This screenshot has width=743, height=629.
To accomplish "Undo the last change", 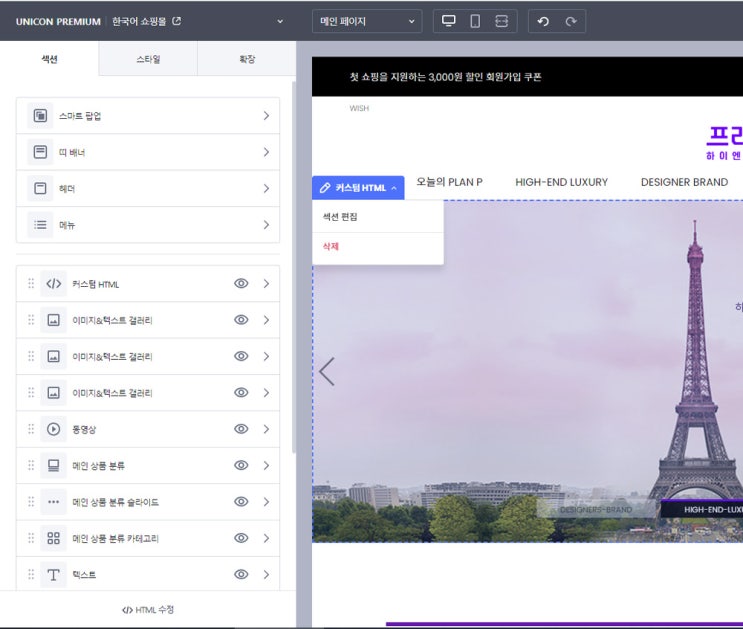I will coord(543,21).
